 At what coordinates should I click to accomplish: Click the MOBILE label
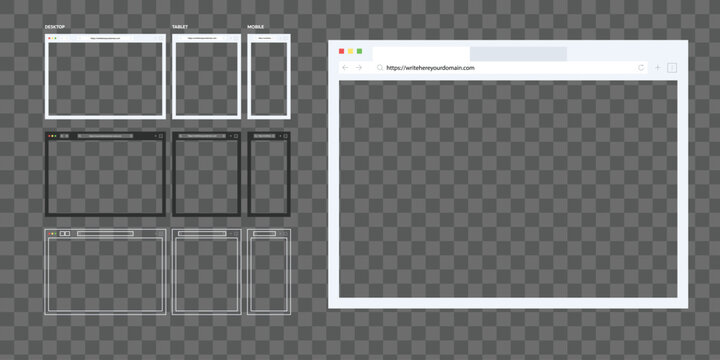tap(256, 27)
